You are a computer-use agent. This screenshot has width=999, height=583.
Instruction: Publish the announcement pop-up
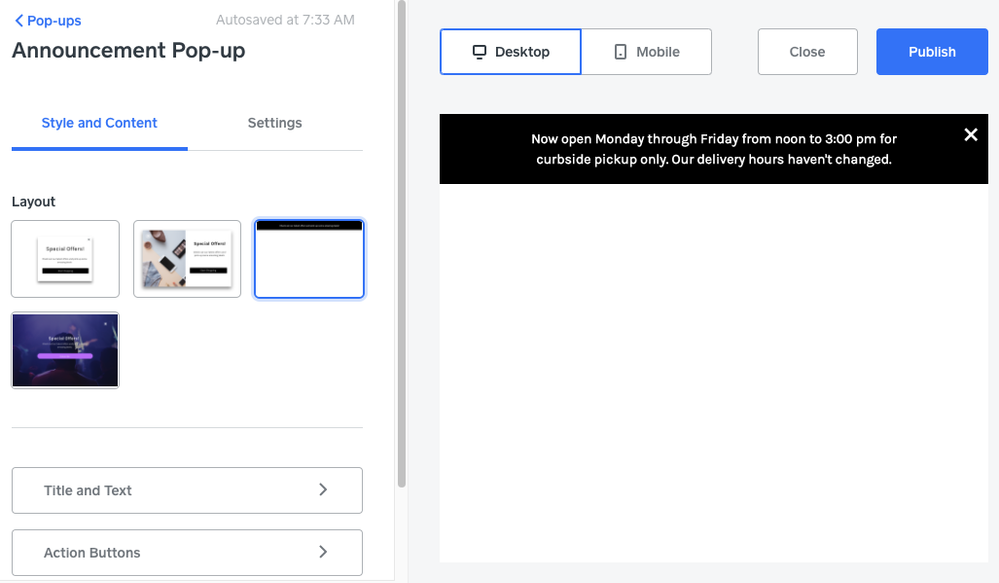[932, 52]
